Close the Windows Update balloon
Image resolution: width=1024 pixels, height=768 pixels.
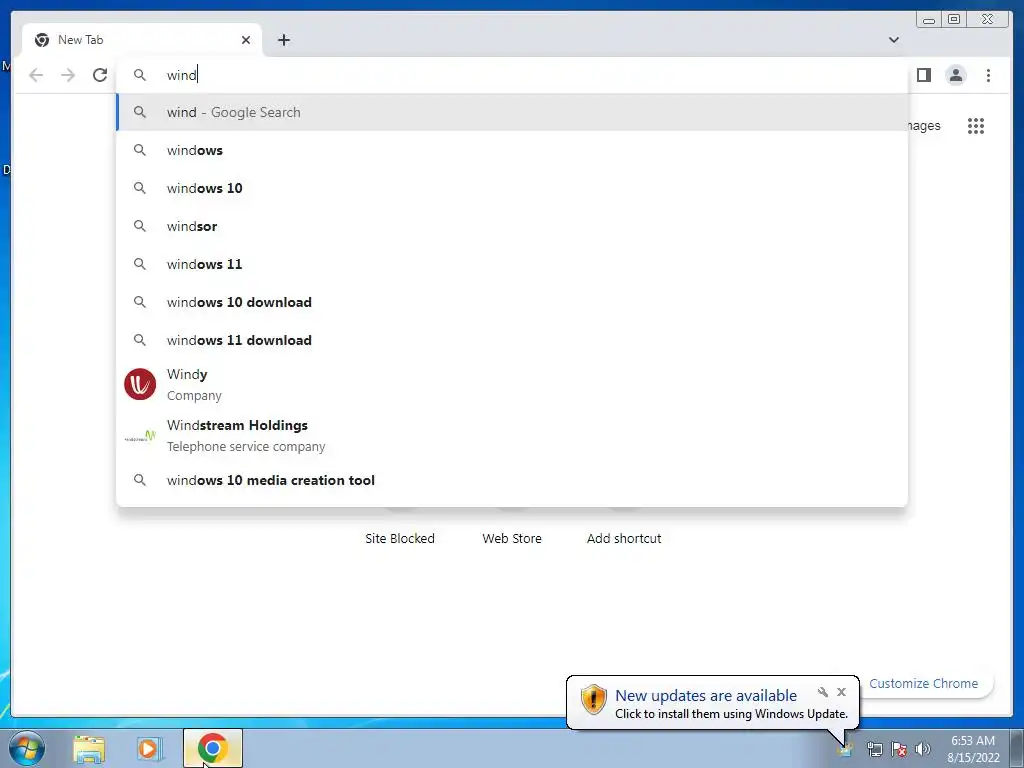(841, 692)
